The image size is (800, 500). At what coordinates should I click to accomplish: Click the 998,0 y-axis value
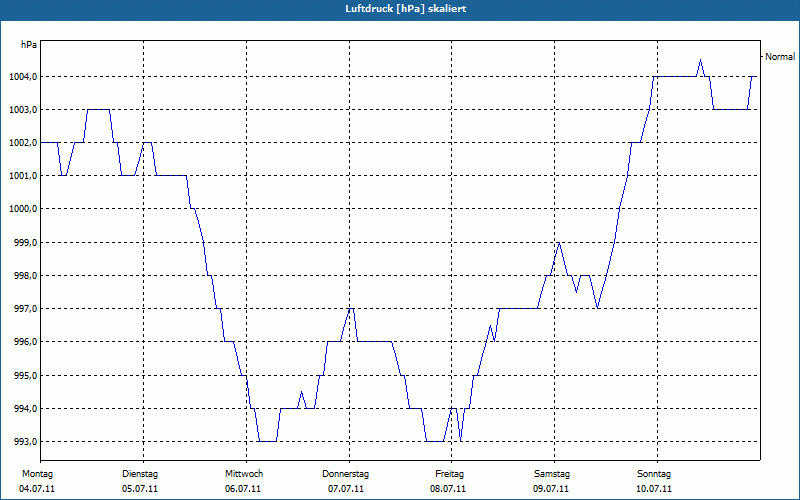click(x=24, y=276)
